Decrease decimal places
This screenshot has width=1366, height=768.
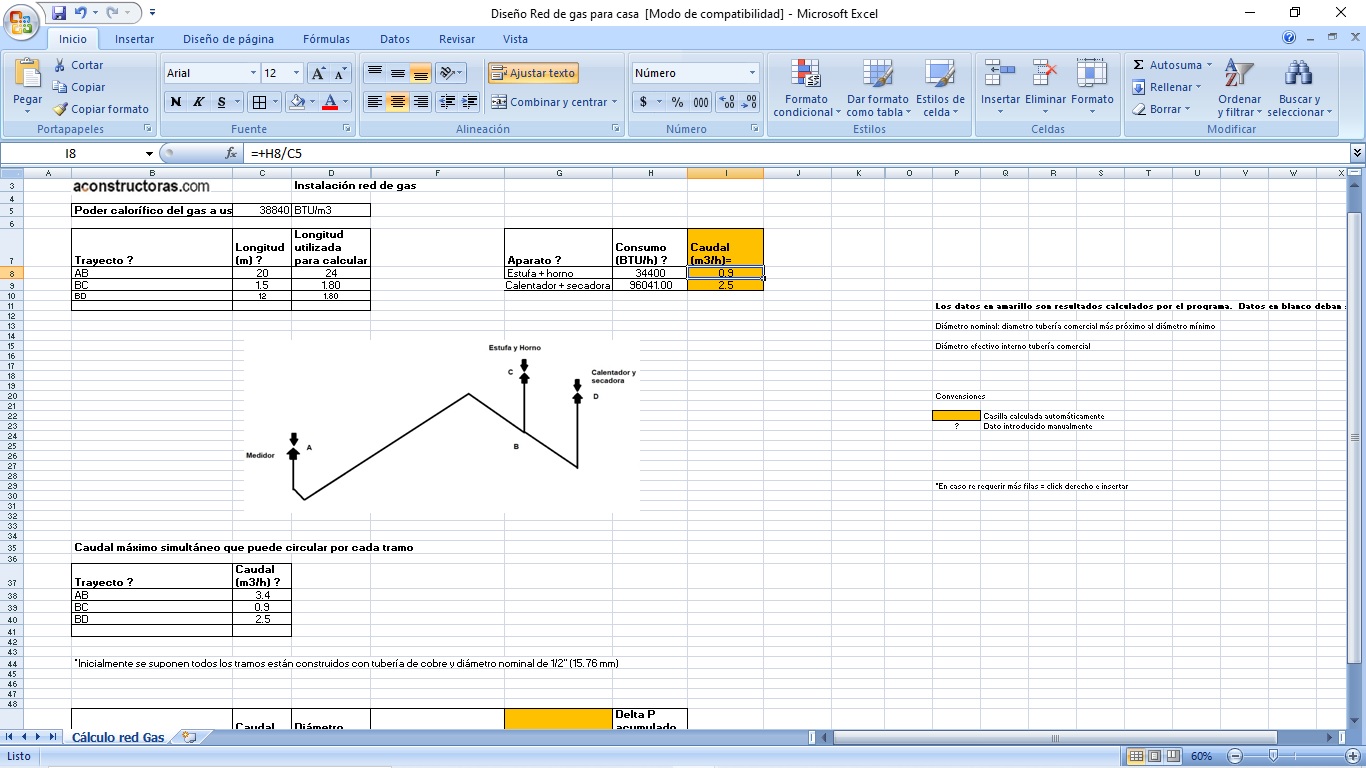[x=749, y=102]
